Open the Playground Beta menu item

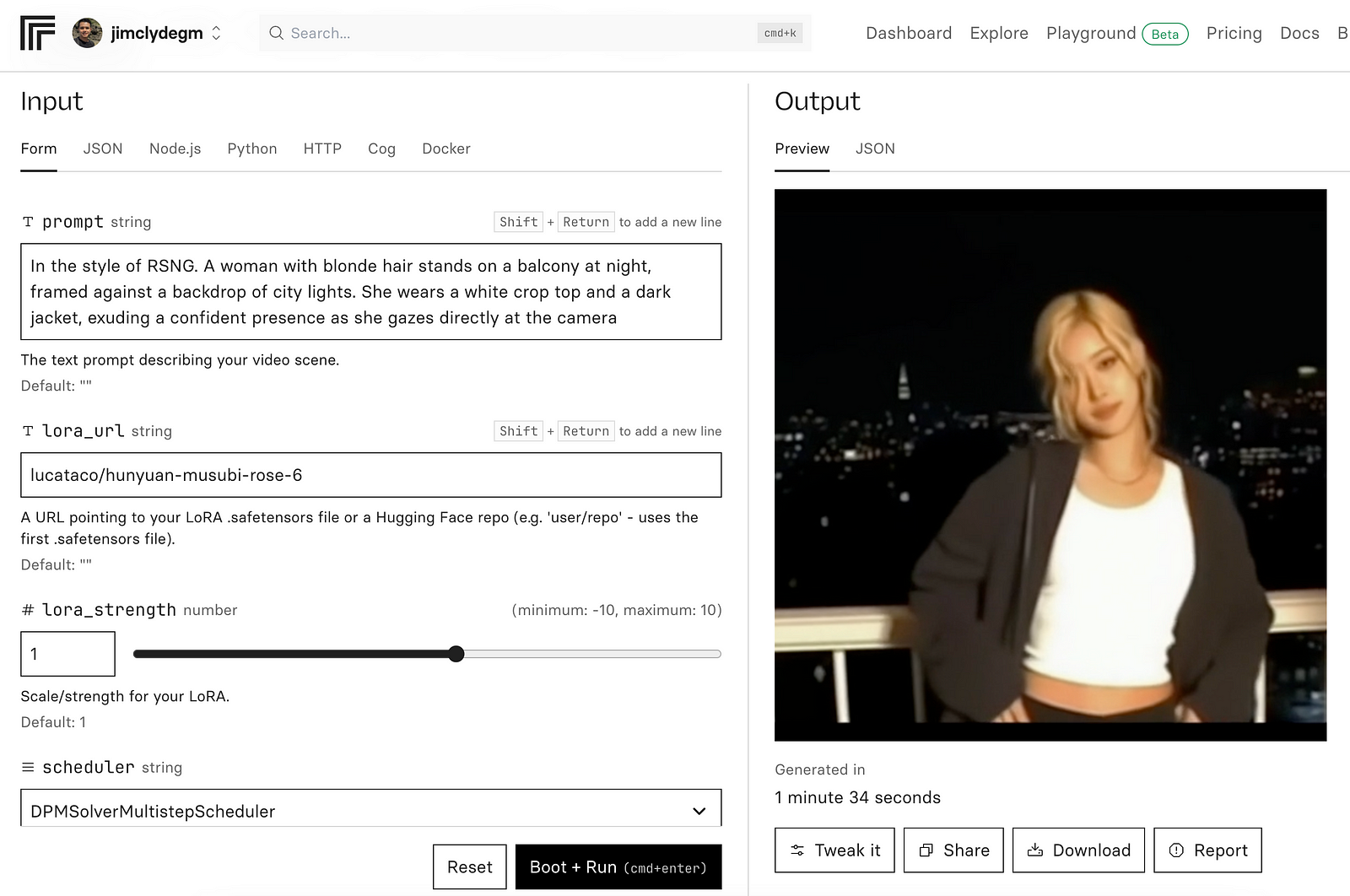coord(1090,33)
